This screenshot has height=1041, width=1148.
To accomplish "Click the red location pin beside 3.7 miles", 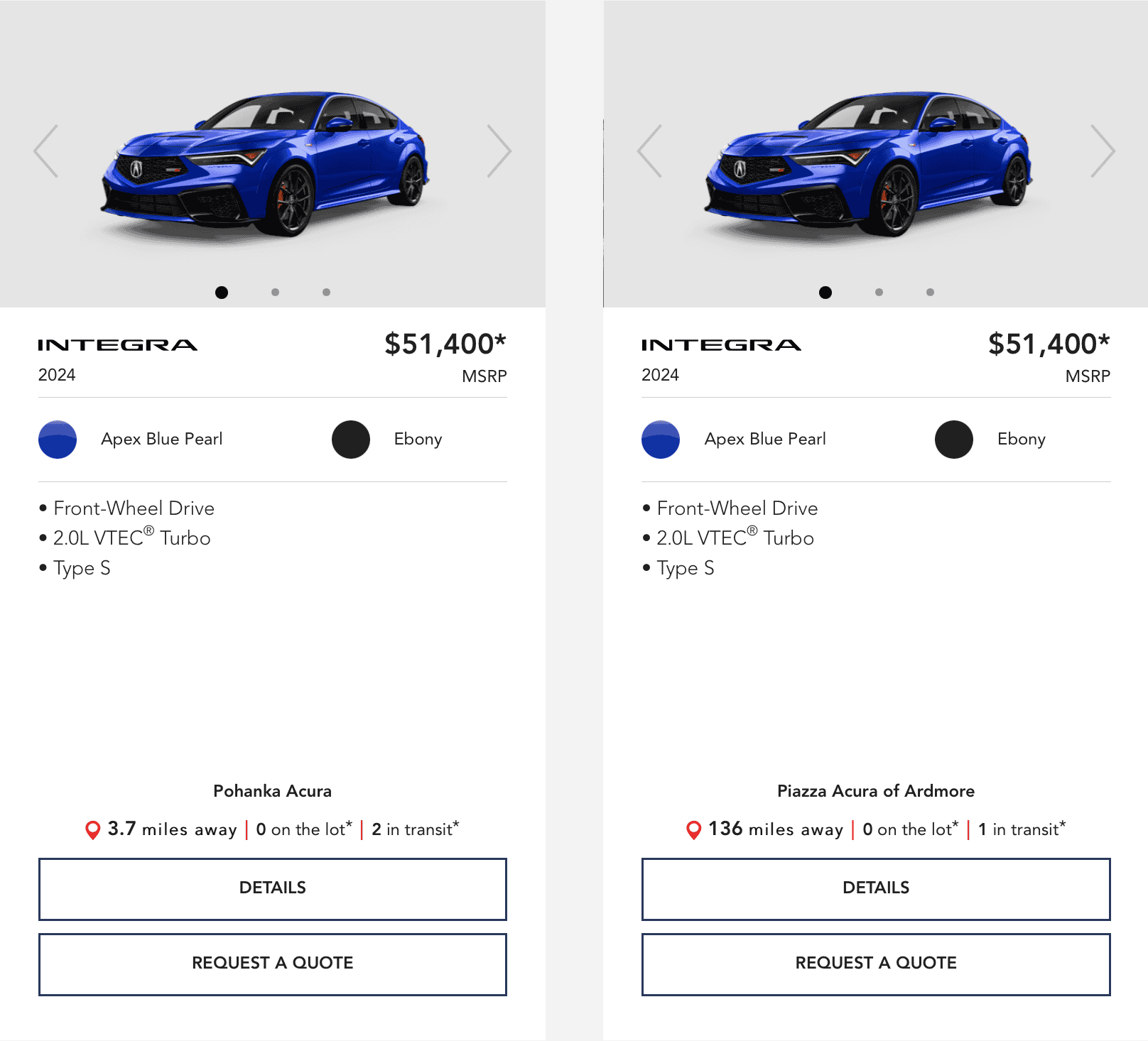I will (92, 829).
